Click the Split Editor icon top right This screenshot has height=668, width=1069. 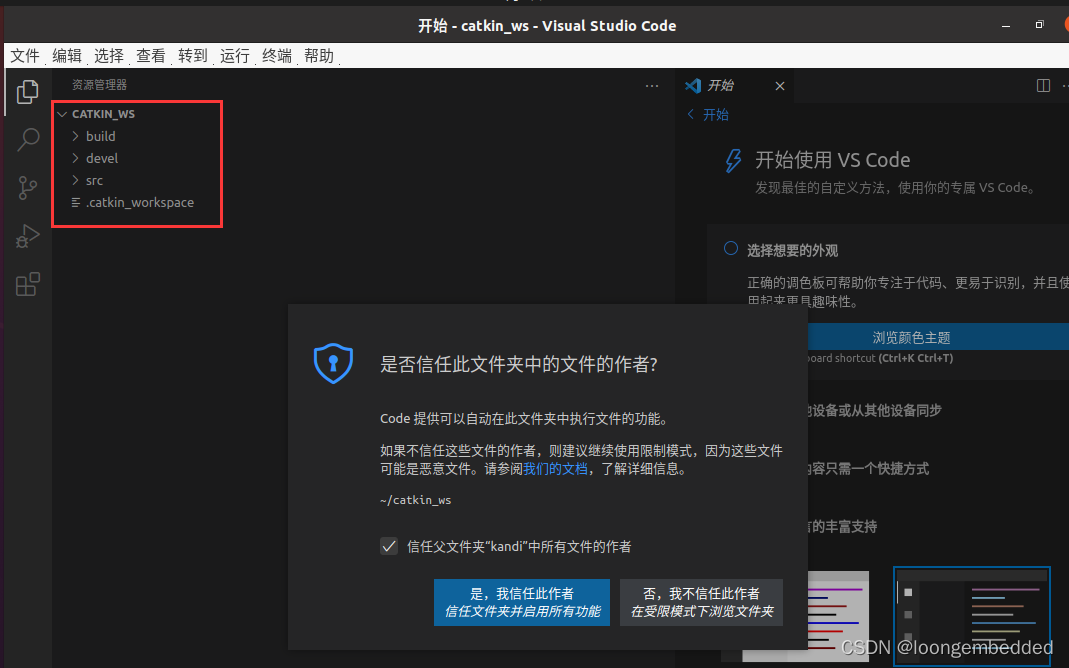pyautogui.click(x=1043, y=85)
